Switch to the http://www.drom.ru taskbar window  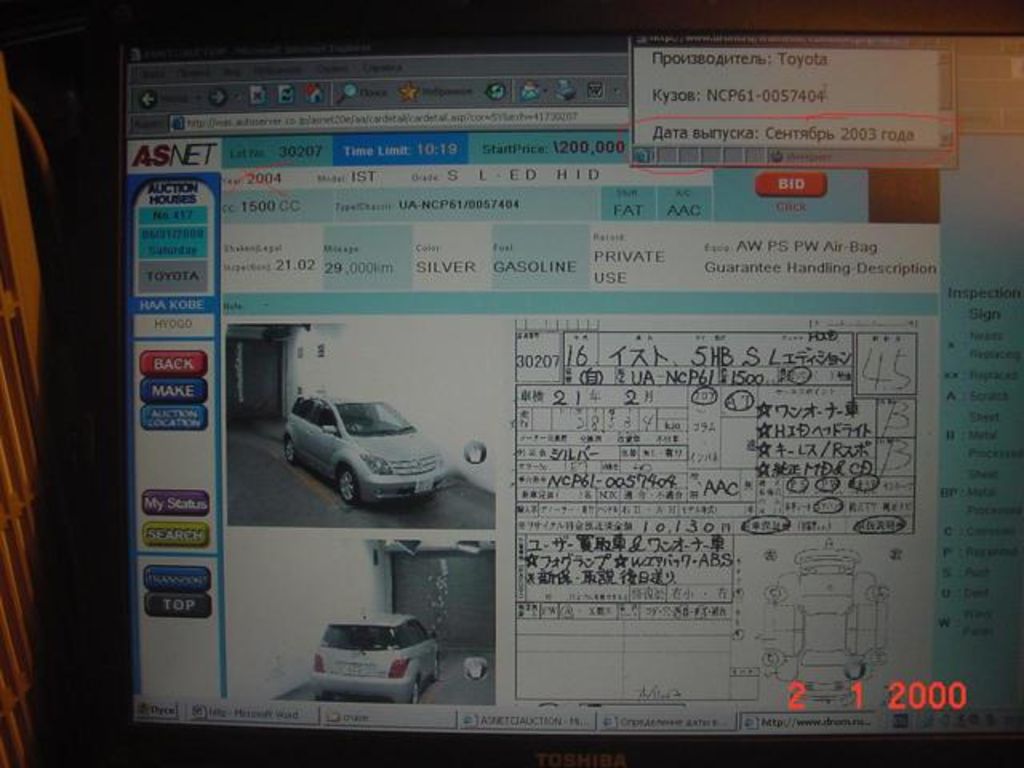(x=812, y=722)
